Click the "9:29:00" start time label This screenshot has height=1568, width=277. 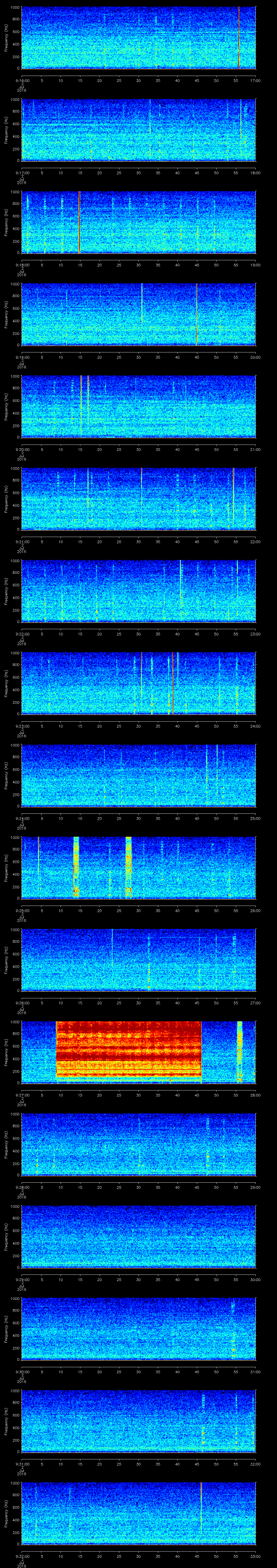pyautogui.click(x=22, y=1279)
